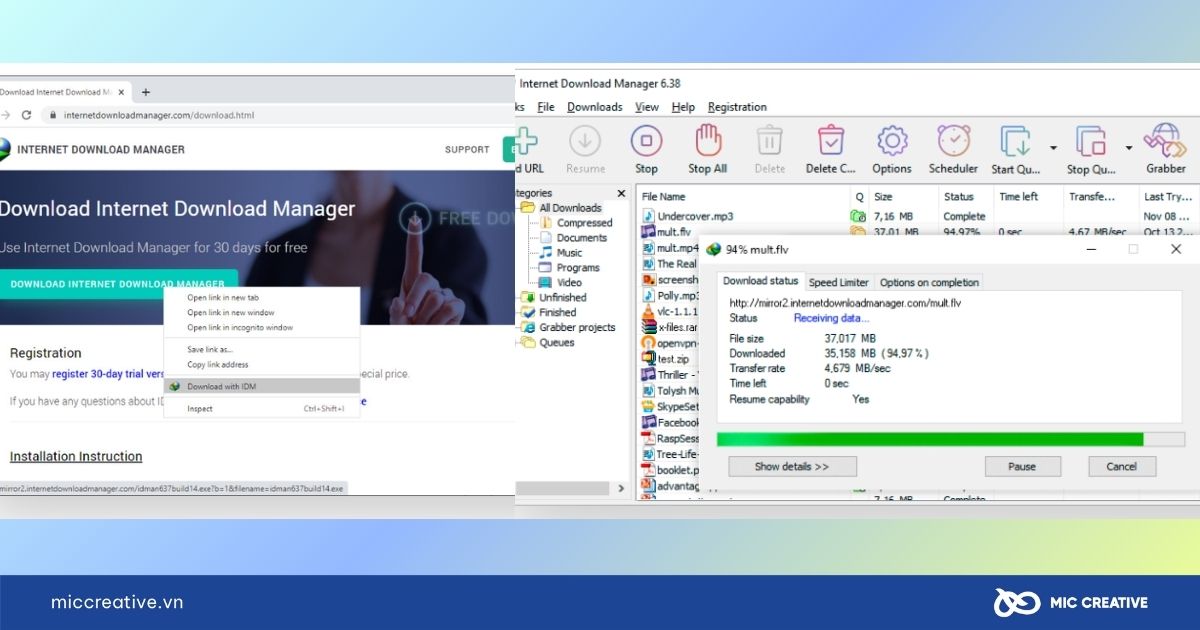Click the Stop All hand icon
Screen dimensions: 1200x630
point(708,141)
